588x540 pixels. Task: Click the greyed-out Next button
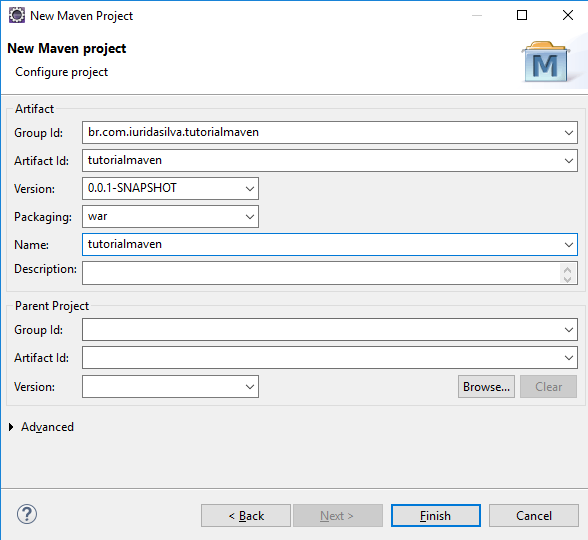pos(338,516)
